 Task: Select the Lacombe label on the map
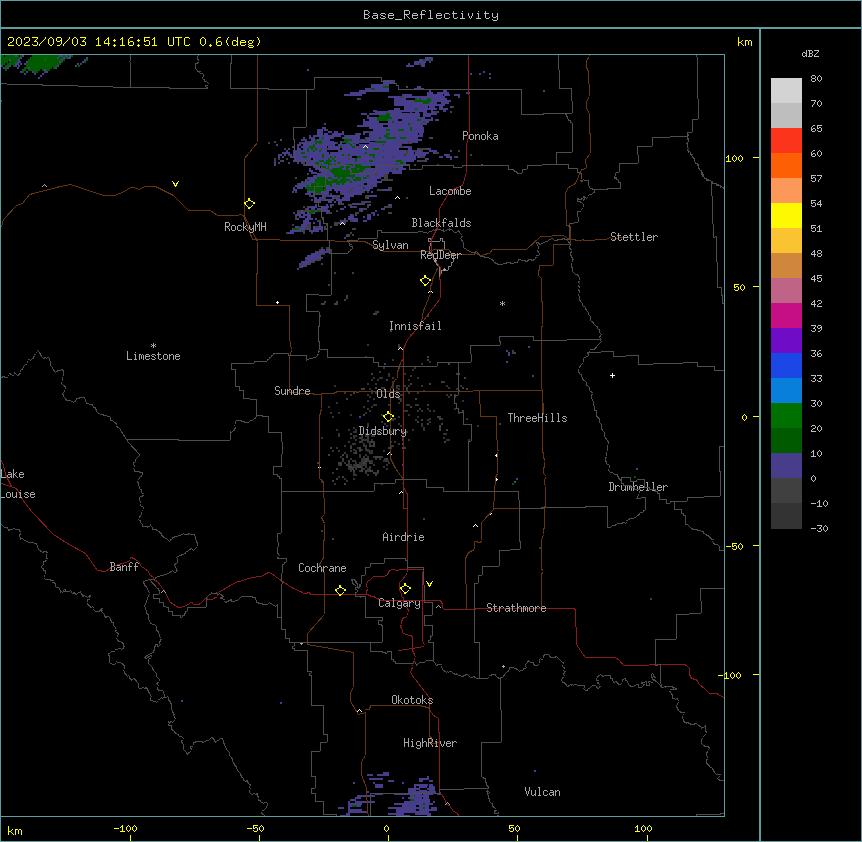click(450, 191)
